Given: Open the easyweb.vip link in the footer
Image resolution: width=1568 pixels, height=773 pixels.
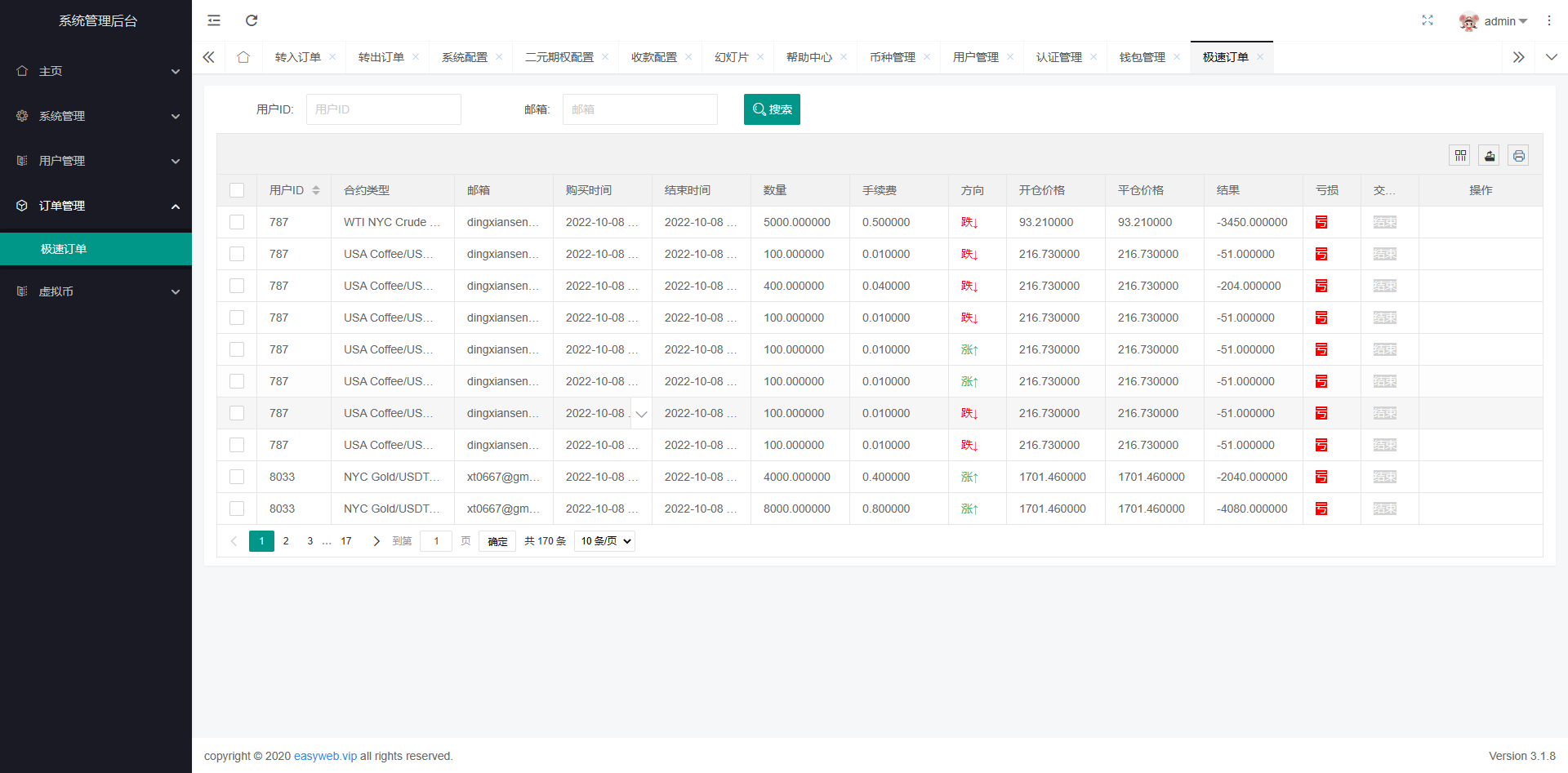Looking at the screenshot, I should click(326, 756).
